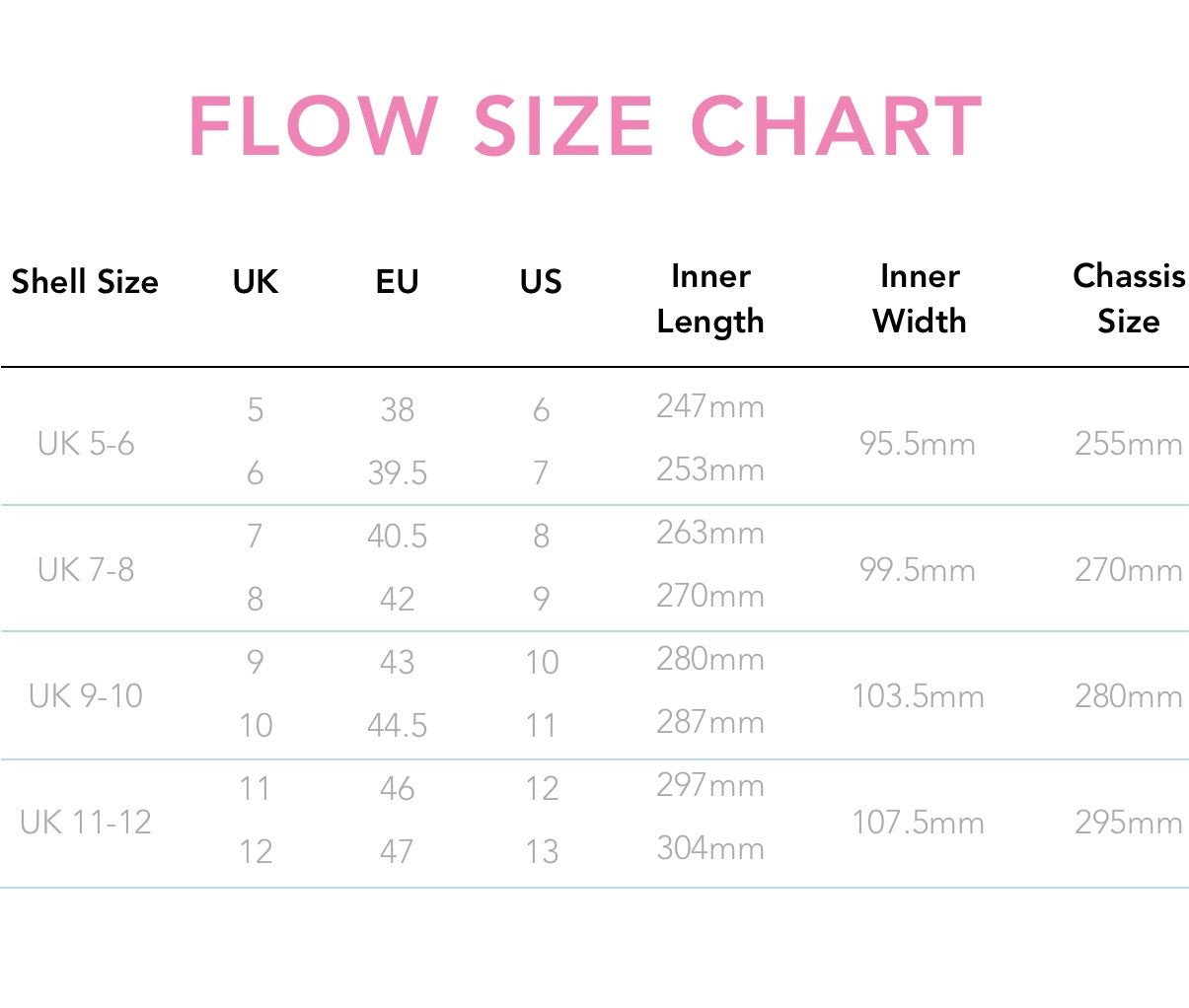This screenshot has height=1008, width=1189.
Task: Select the UK 7-8 shell size label
Action: point(86,570)
